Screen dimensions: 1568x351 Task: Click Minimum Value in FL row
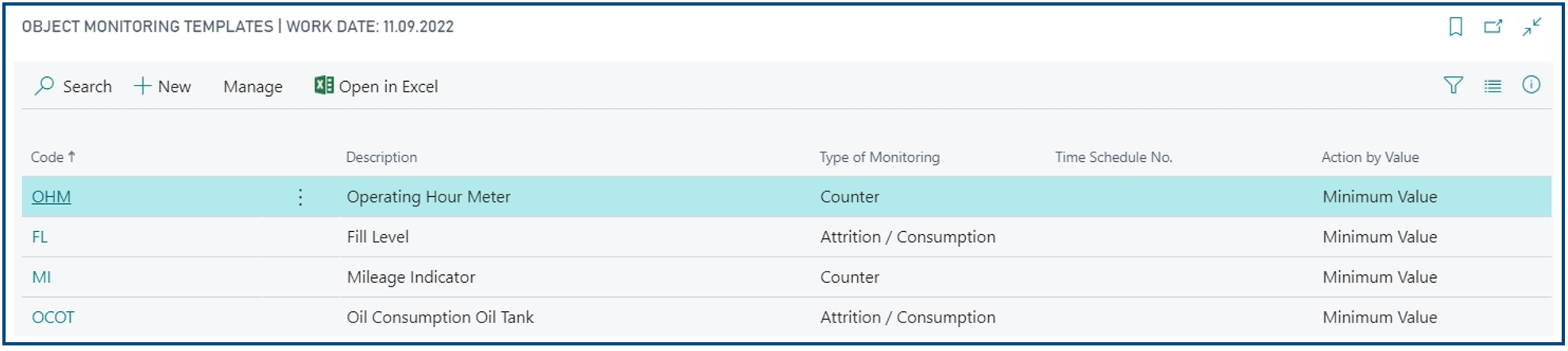(x=1380, y=237)
